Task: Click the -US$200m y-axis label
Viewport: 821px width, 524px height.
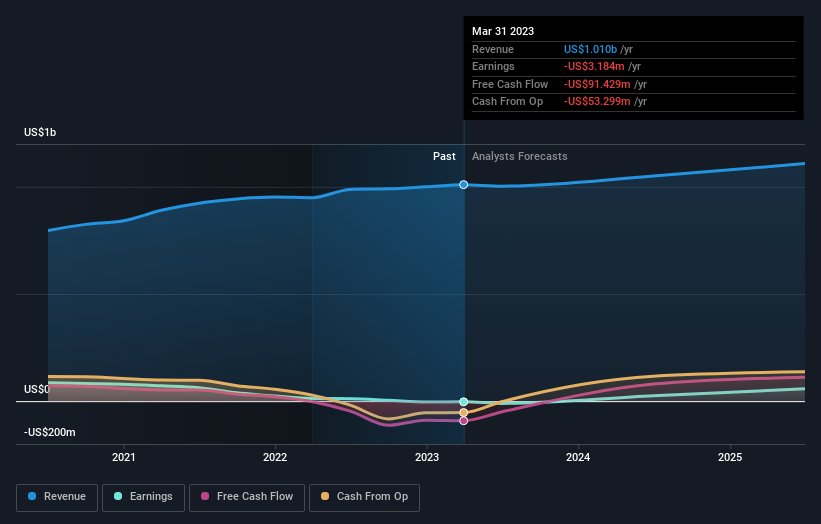Action: 49,432
